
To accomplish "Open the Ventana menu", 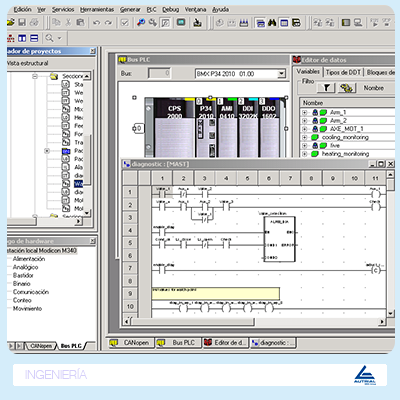I will tap(195, 10).
